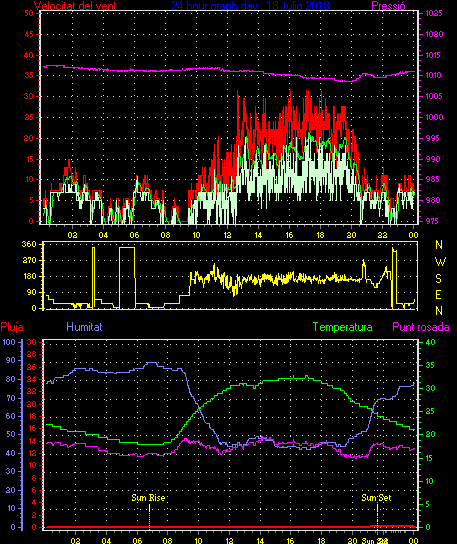Click compass letter 'W' beside direction chart
Image resolution: width=457 pixels, height=544 pixels.
tap(440, 262)
